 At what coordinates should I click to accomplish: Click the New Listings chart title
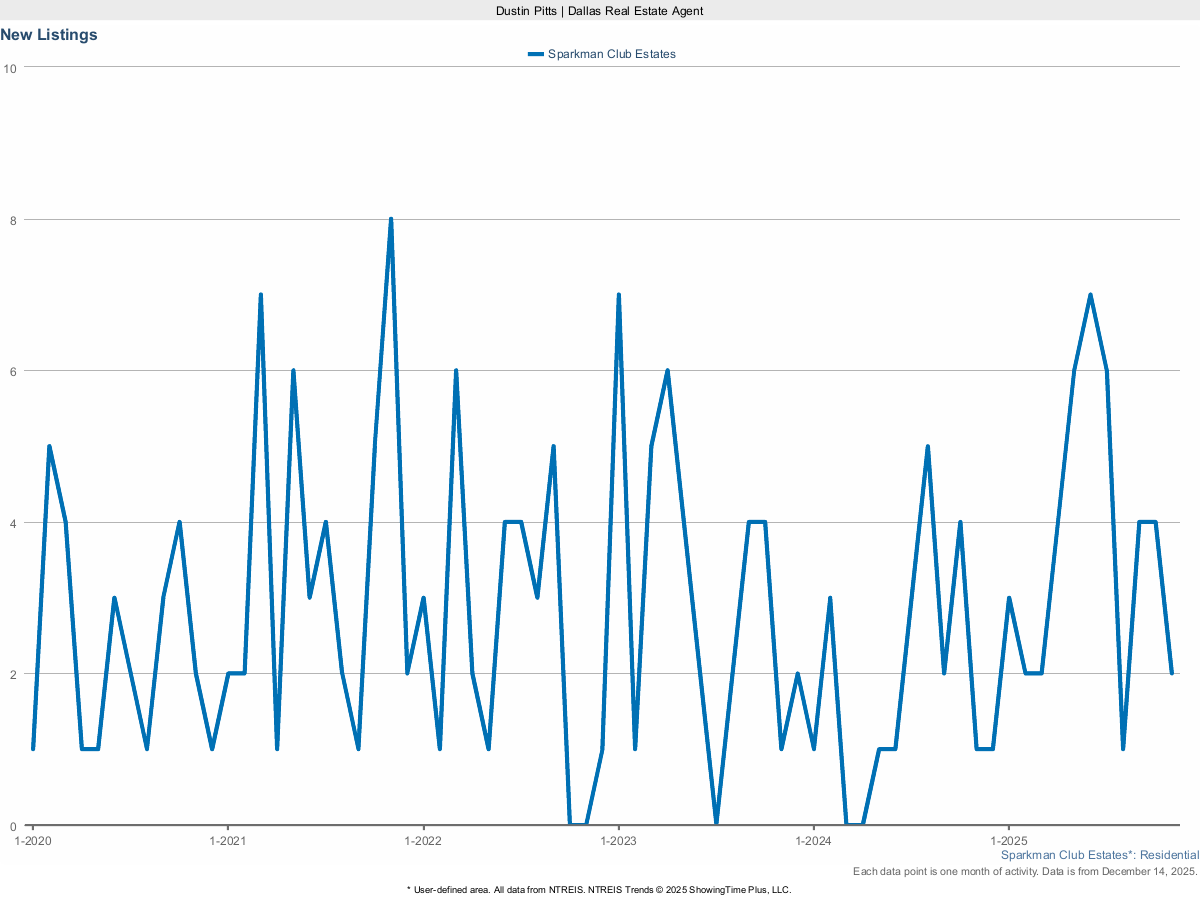(49, 35)
